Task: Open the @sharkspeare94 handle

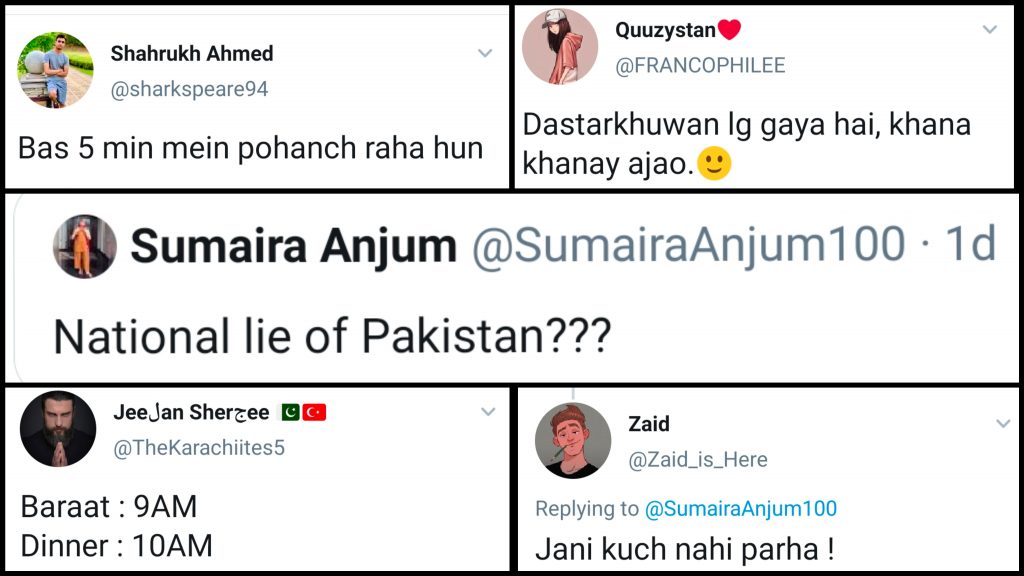Action: (x=189, y=89)
